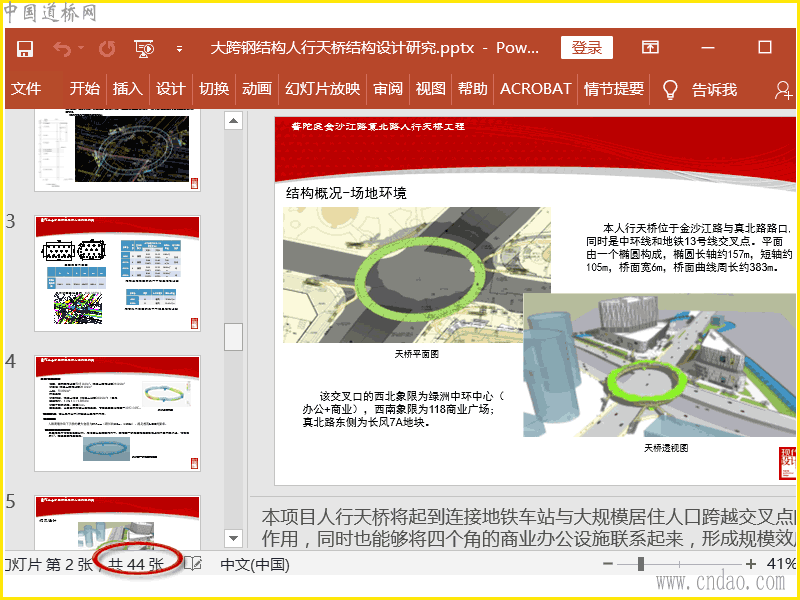Click the 登录 sign-in button
This screenshot has width=800, height=600.
click(x=587, y=48)
